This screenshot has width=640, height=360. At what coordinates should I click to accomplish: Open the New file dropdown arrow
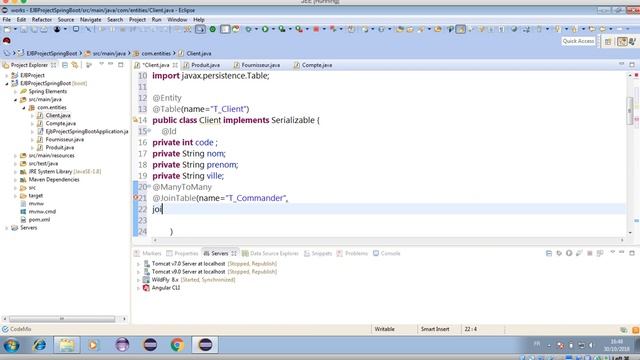tap(15, 29)
